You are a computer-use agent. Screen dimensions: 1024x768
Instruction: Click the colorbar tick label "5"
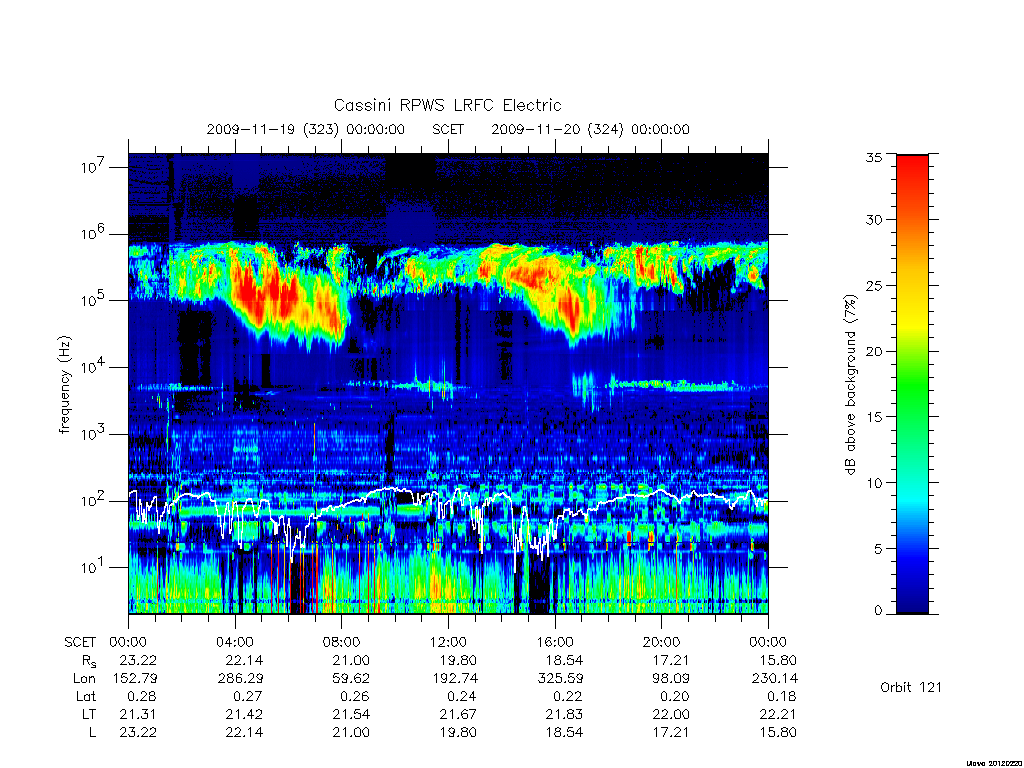click(877, 549)
